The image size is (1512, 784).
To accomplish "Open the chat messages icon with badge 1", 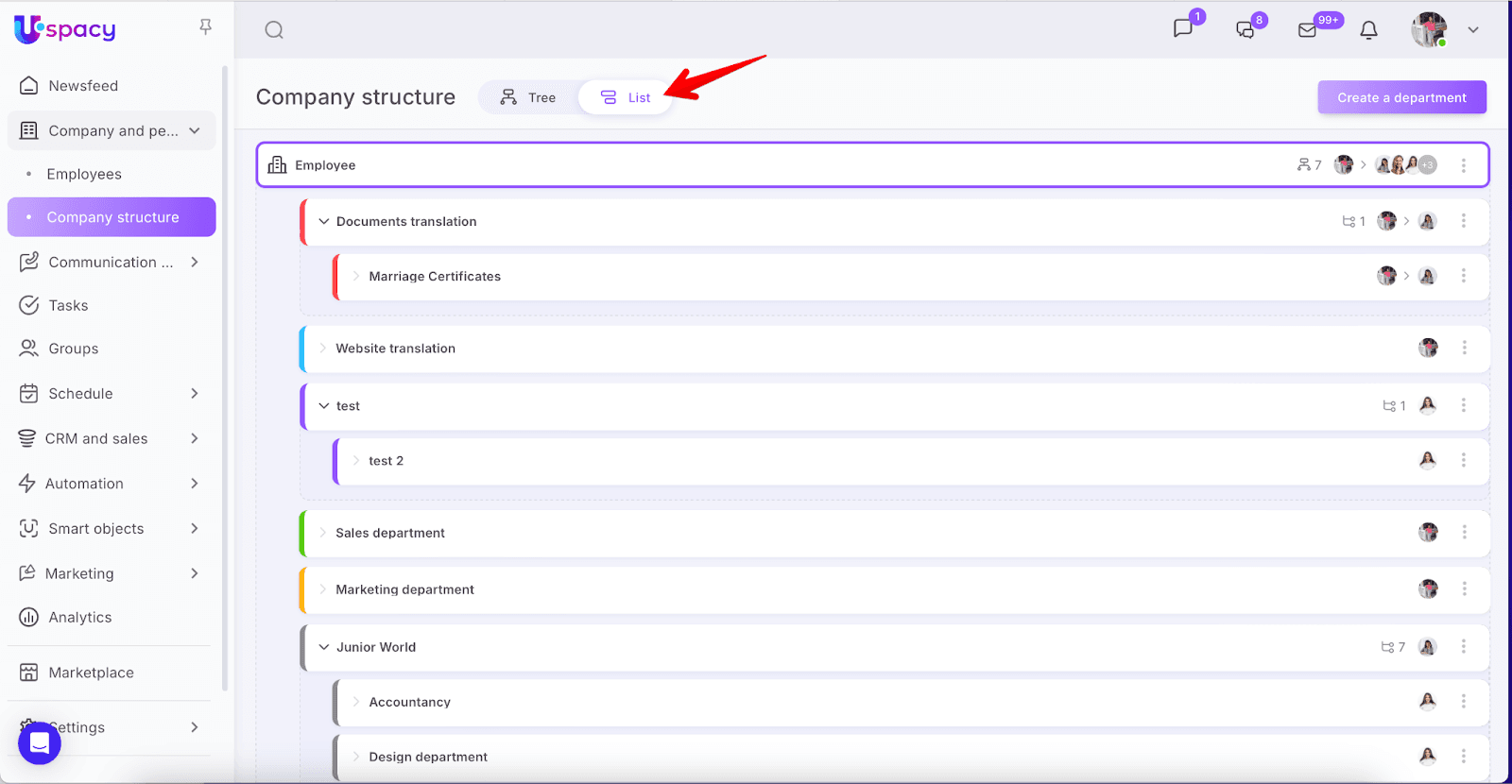I will tap(1183, 29).
